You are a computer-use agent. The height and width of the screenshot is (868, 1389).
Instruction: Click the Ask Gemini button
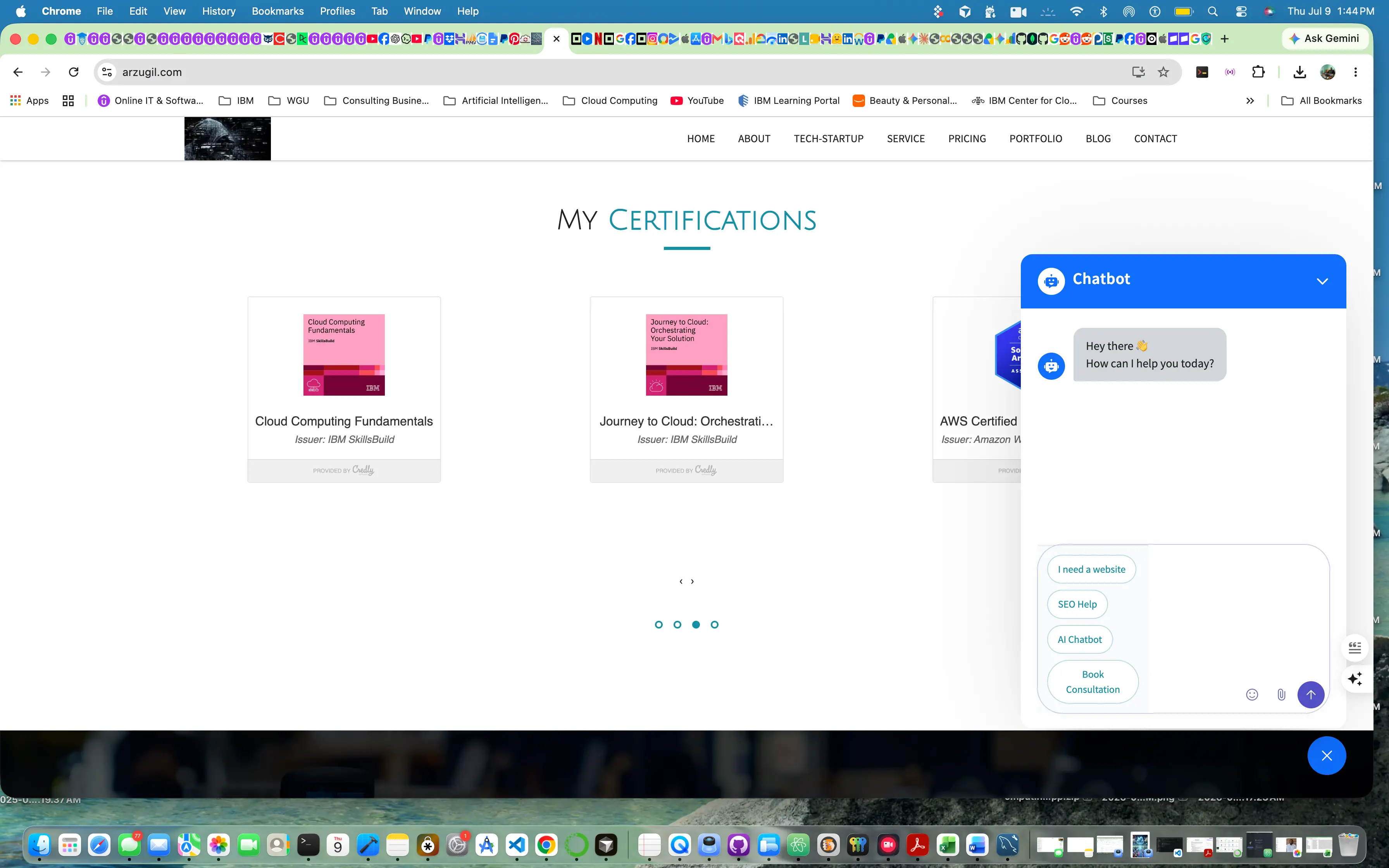tap(1325, 38)
